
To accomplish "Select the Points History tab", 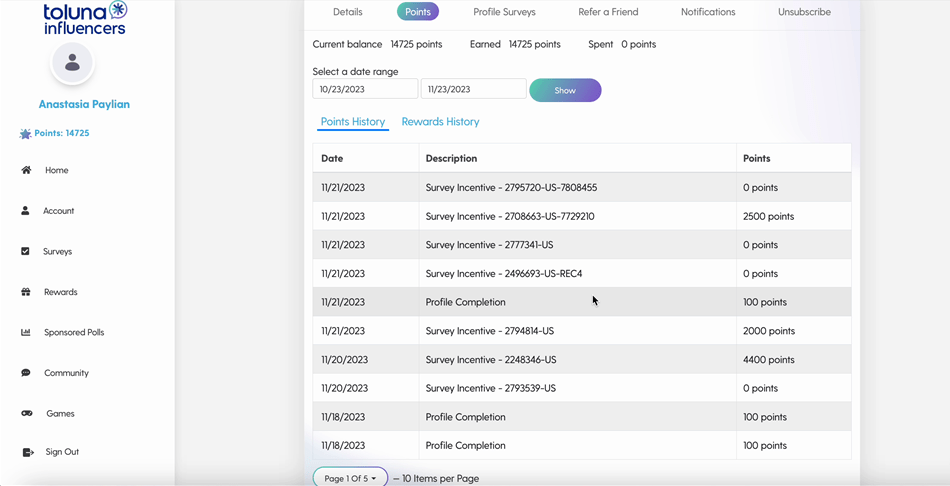I will (353, 122).
